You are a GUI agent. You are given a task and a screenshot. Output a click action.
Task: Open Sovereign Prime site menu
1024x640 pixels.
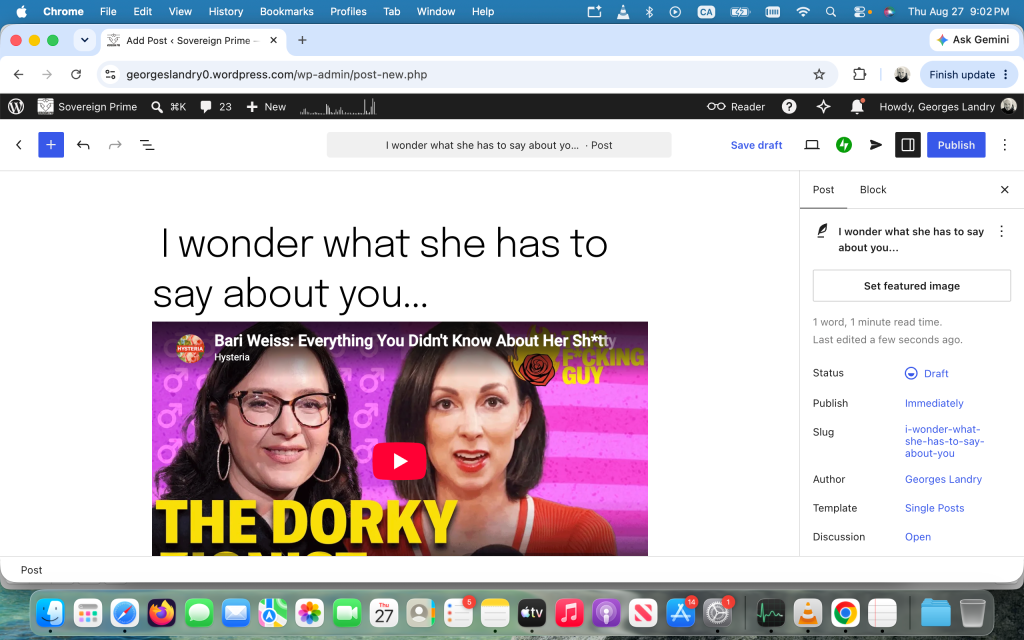88,106
